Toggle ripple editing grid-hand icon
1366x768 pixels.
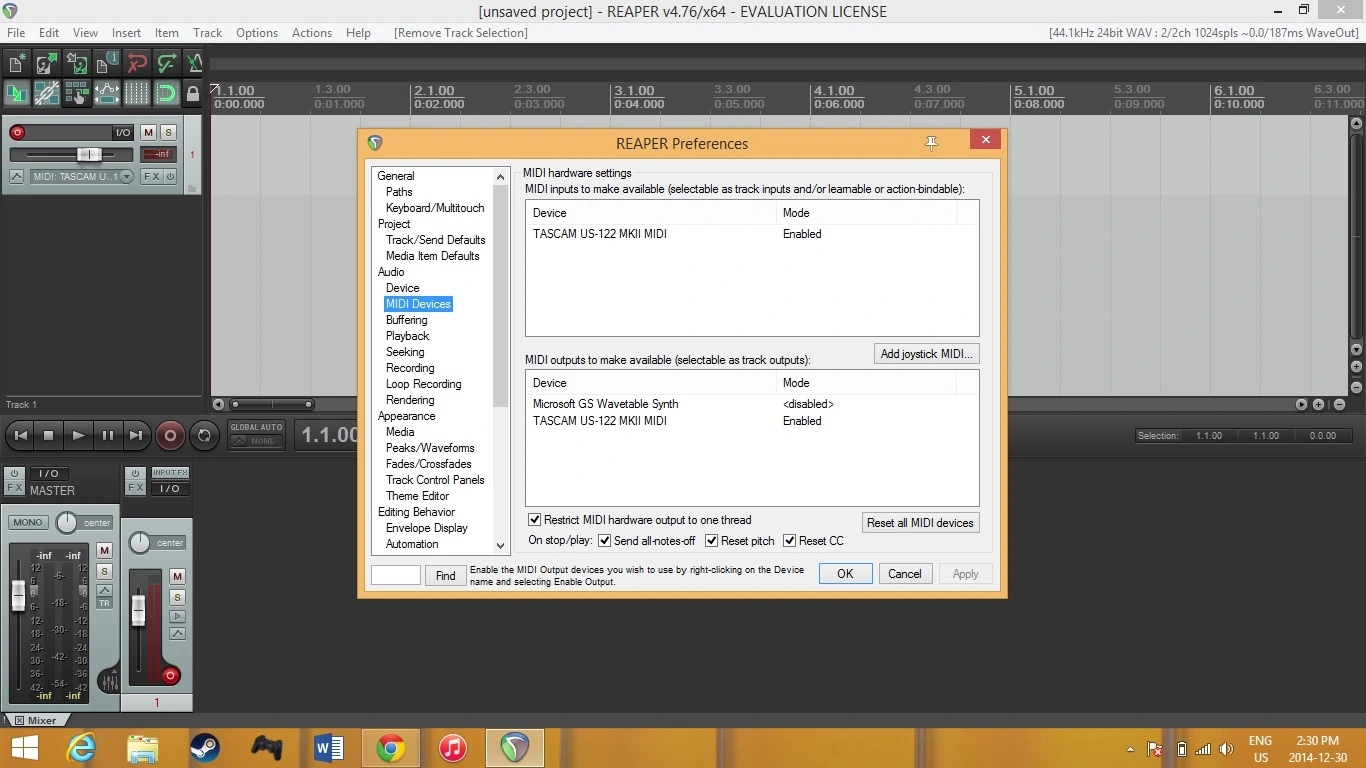77,93
